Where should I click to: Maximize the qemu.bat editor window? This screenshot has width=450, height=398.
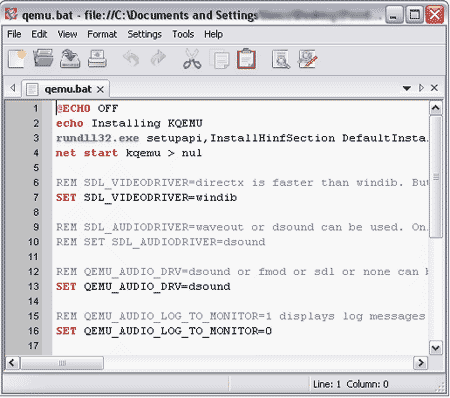[x=414, y=15]
